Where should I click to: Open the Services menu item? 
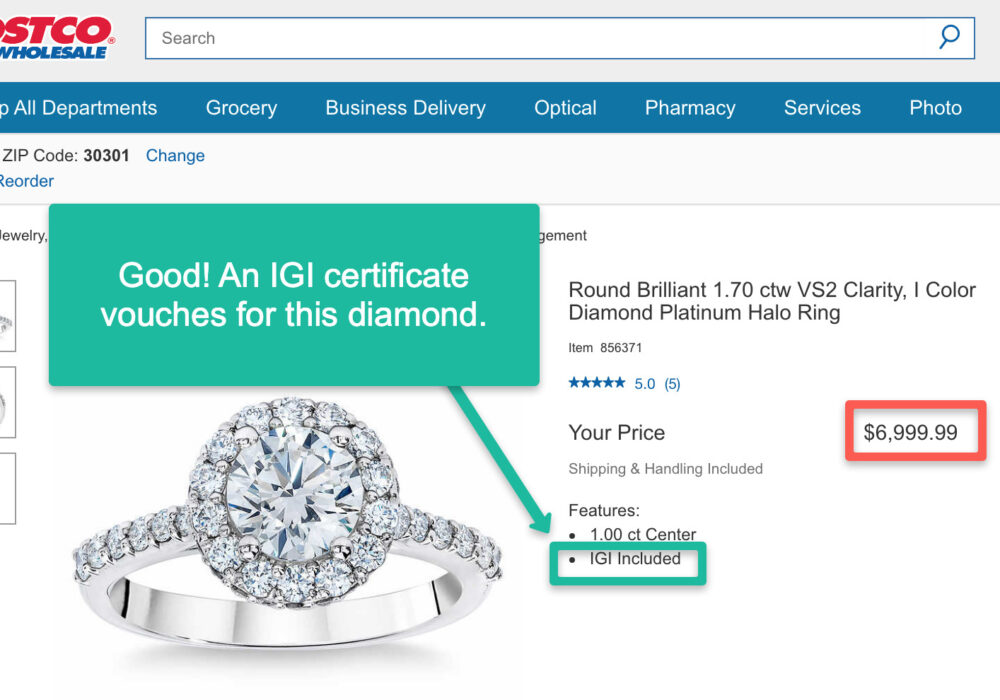pyautogui.click(x=822, y=108)
